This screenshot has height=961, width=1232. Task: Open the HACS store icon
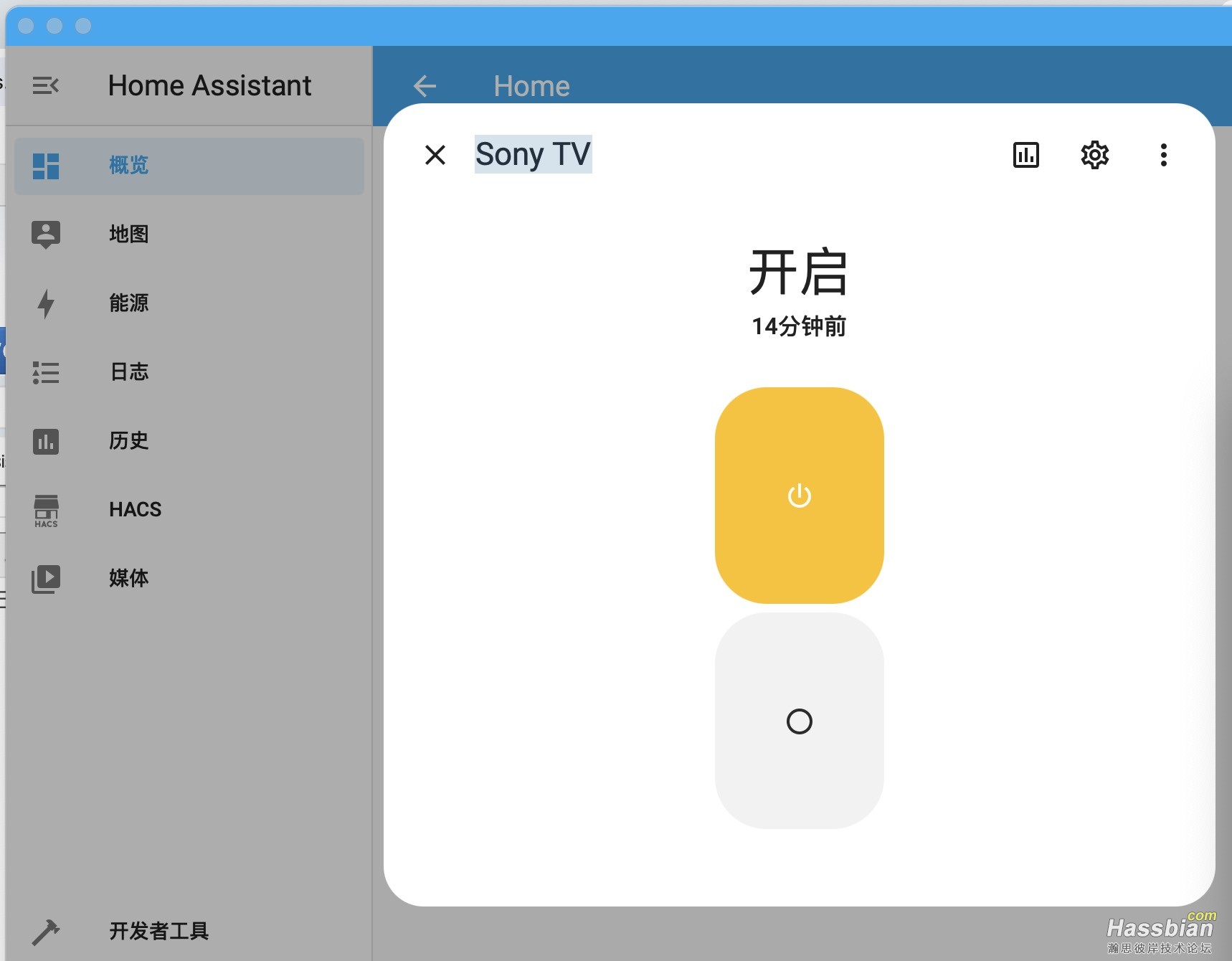click(46, 511)
